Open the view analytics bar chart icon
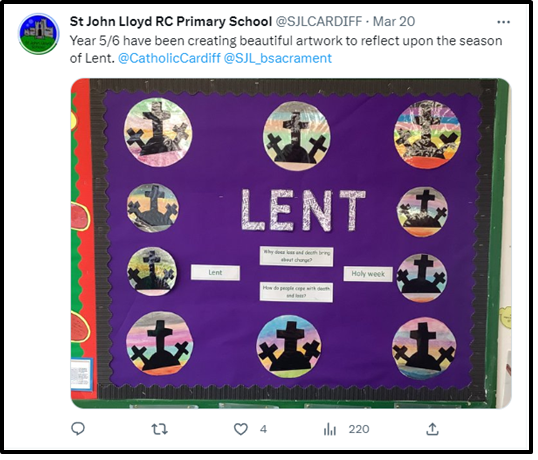538x460 pixels. coord(330,429)
